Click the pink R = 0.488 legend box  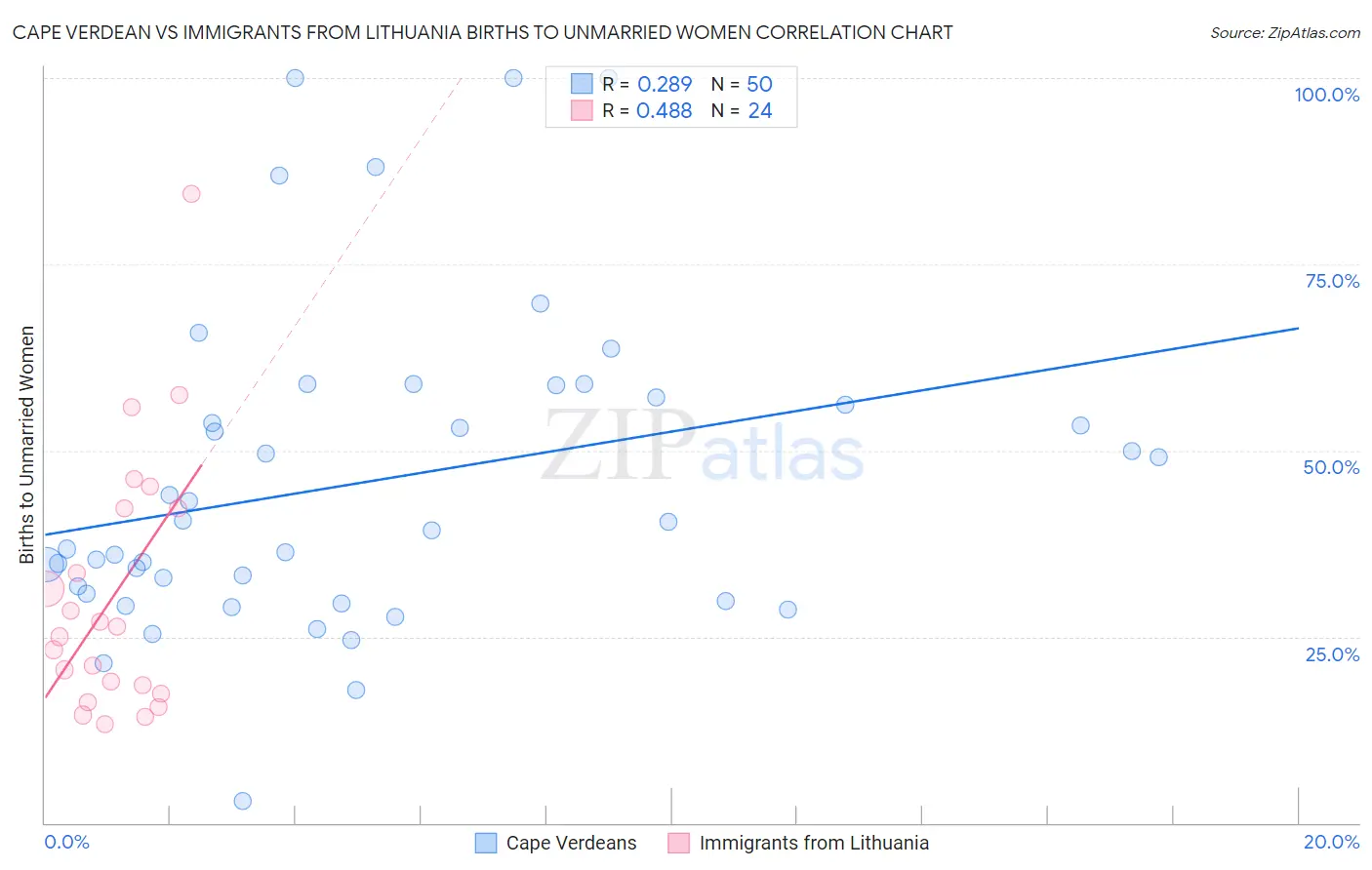(582, 111)
